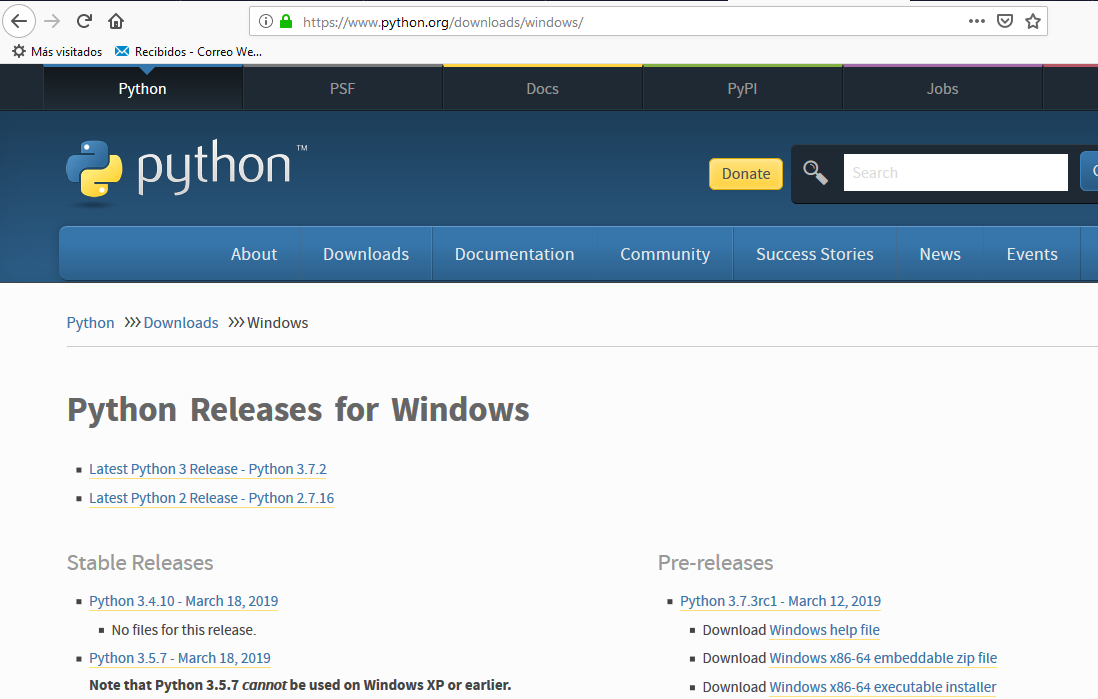Click the Pocket save icon in address bar
Image resolution: width=1098 pixels, height=699 pixels.
click(x=1005, y=21)
